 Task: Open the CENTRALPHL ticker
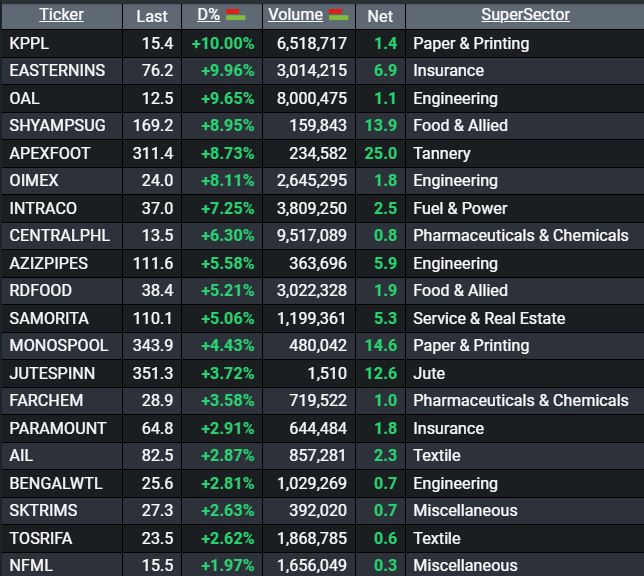click(x=60, y=235)
